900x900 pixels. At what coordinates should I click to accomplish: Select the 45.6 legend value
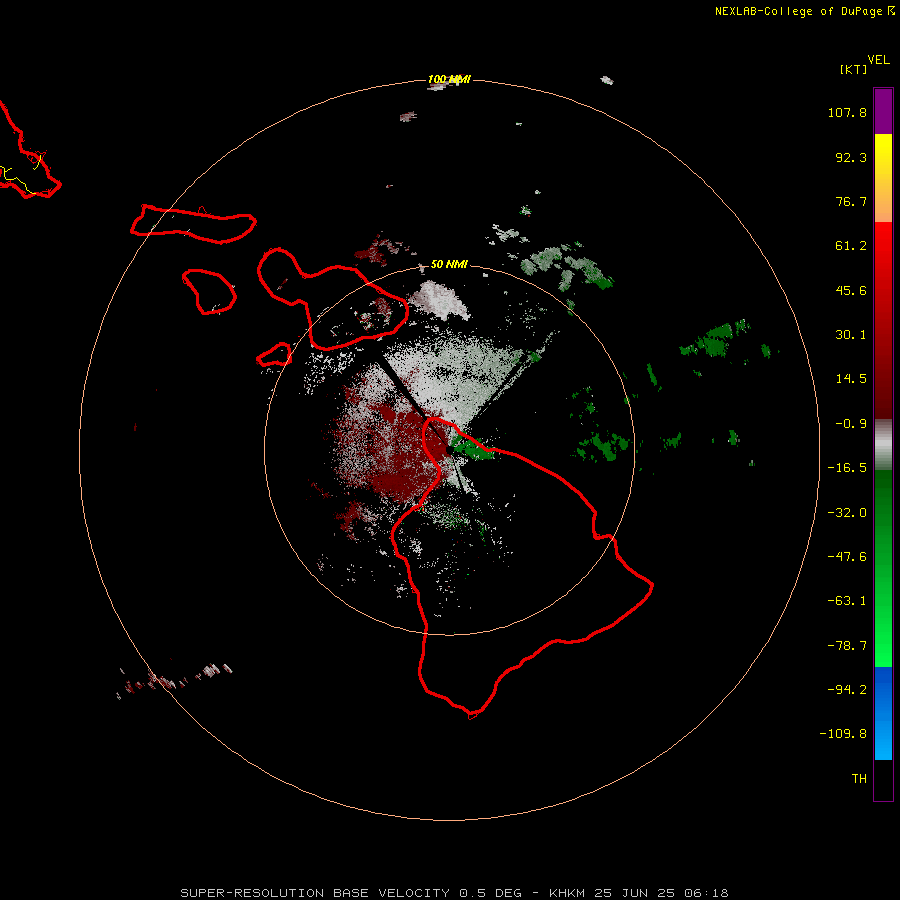pyautogui.click(x=851, y=290)
